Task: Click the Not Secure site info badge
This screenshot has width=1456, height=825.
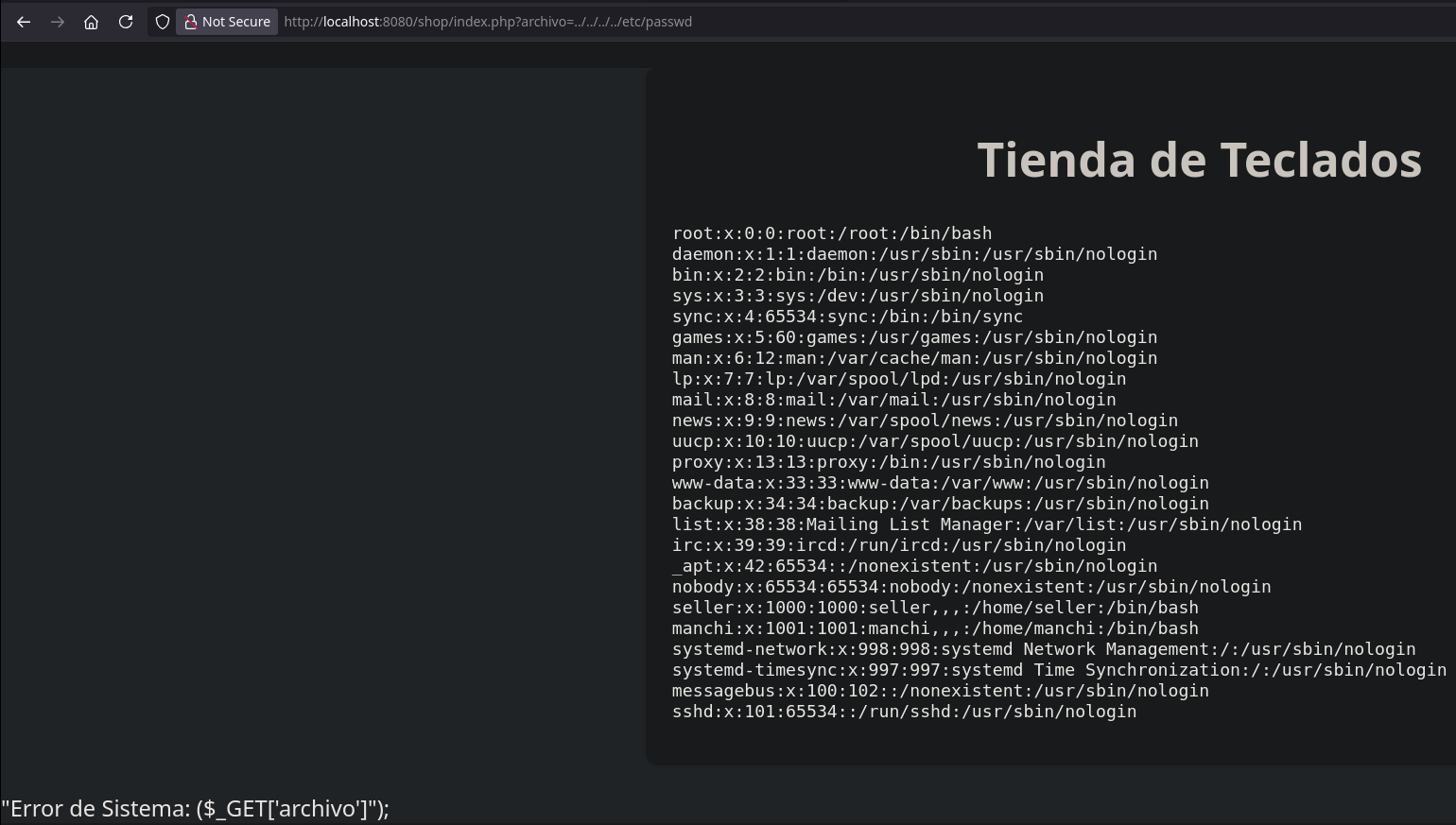Action: point(227,22)
